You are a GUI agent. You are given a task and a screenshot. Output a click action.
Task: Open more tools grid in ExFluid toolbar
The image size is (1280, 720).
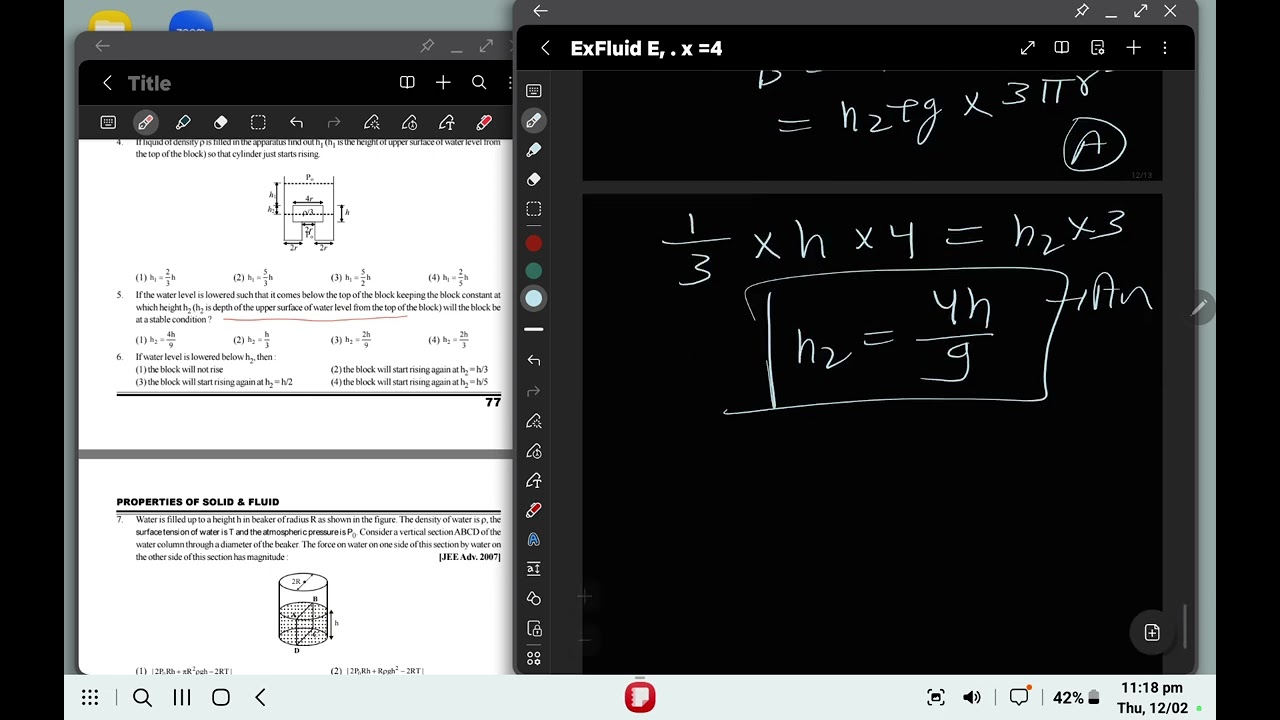pyautogui.click(x=534, y=658)
